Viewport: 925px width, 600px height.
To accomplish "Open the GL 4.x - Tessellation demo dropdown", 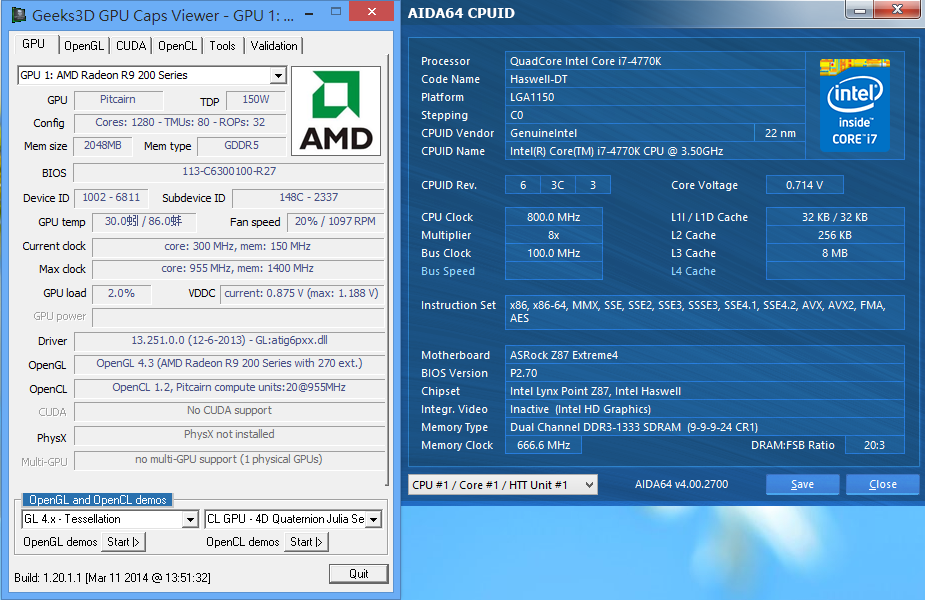I will pyautogui.click(x=190, y=519).
